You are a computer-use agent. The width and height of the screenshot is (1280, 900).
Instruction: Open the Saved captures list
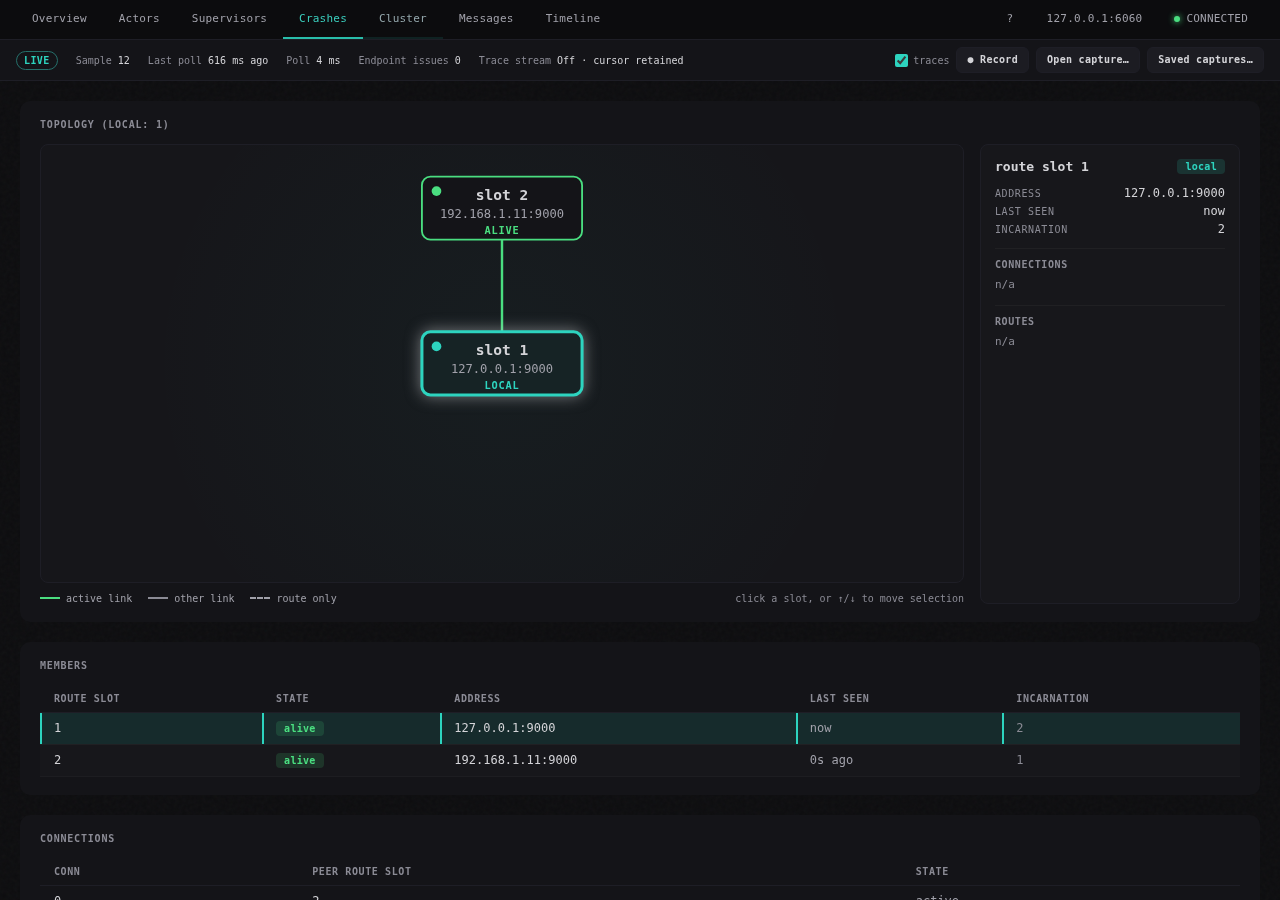(1205, 60)
